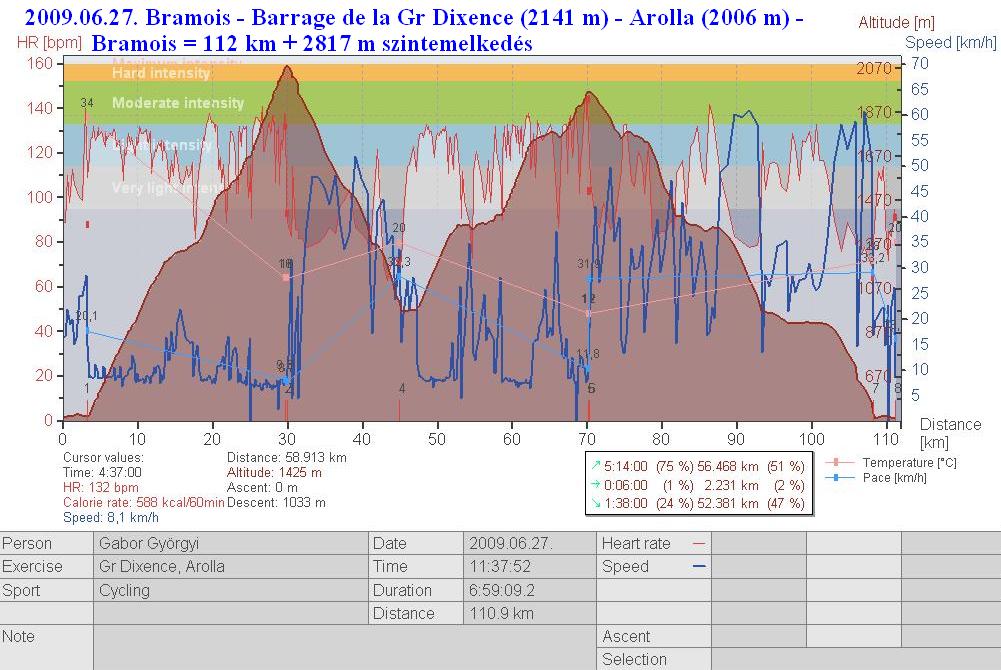Click the downhill arrow icon in stats box
This screenshot has width=1001, height=670.
(596, 503)
